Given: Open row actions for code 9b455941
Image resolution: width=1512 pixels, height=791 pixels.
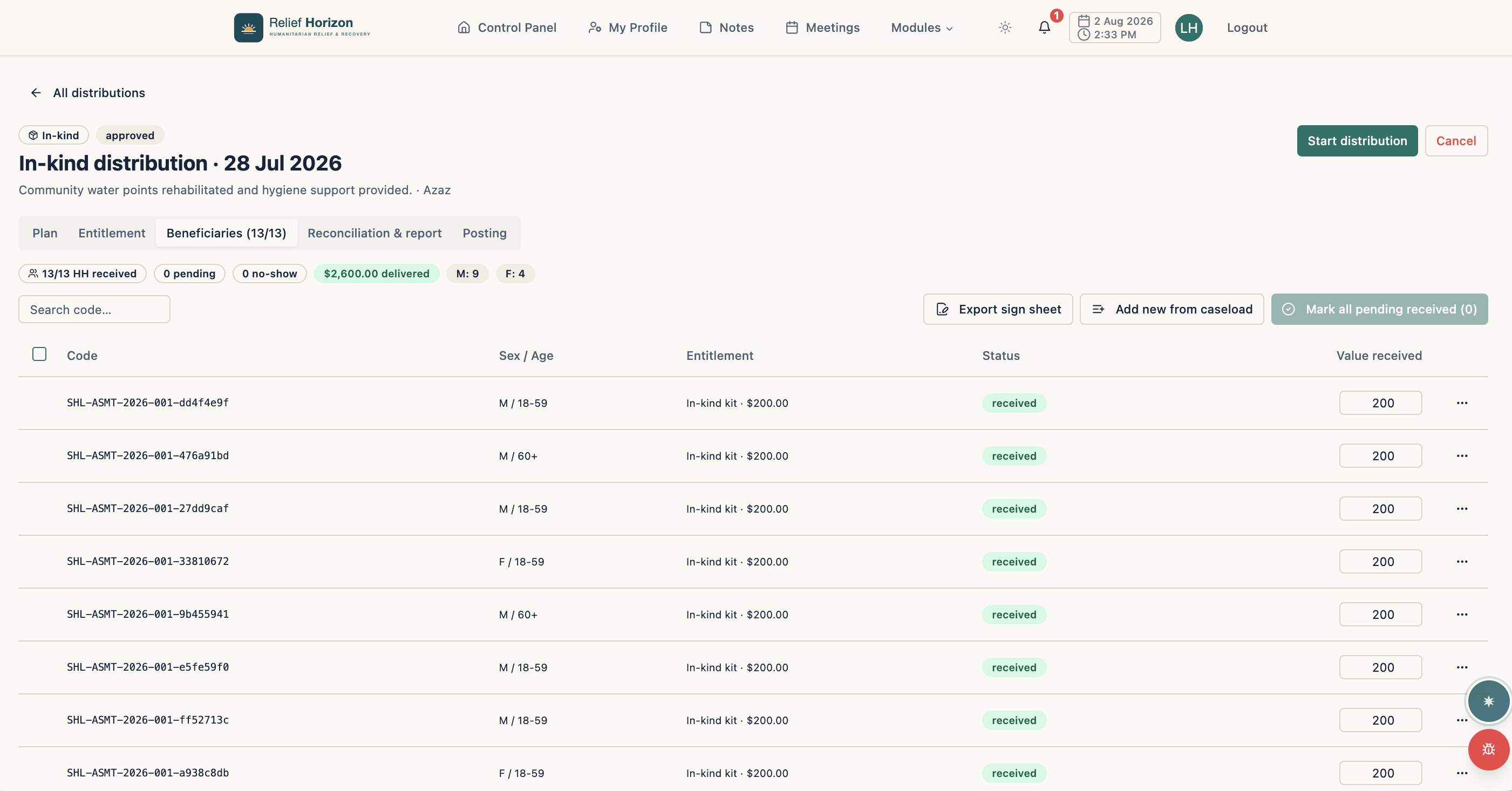Looking at the screenshot, I should click(x=1461, y=615).
